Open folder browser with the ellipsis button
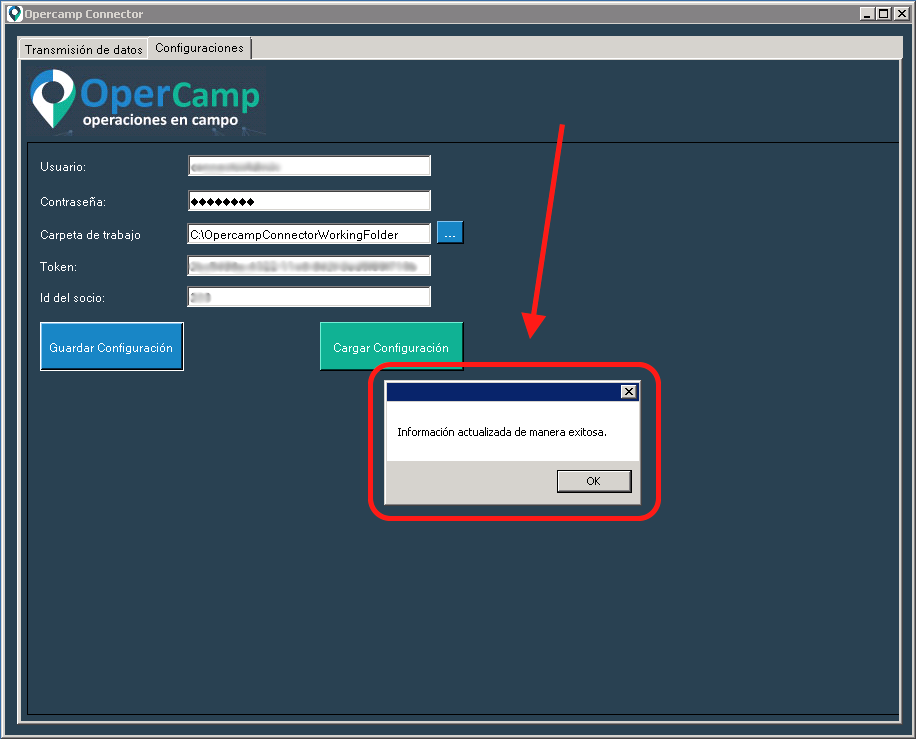The image size is (916, 739). coord(450,233)
